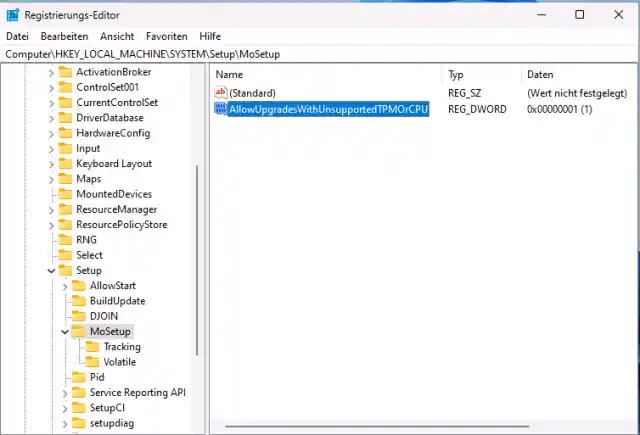Expand the DriverDatabase key
This screenshot has height=435, width=640.
click(x=51, y=119)
